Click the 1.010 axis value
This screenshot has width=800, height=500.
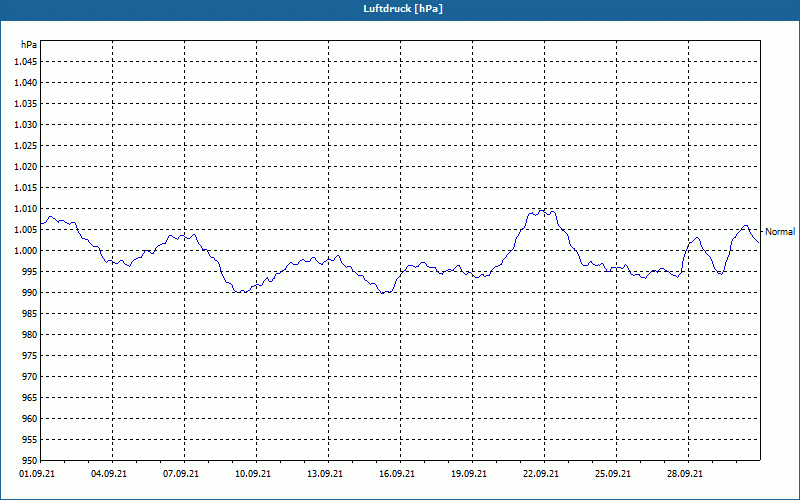(x=26, y=209)
